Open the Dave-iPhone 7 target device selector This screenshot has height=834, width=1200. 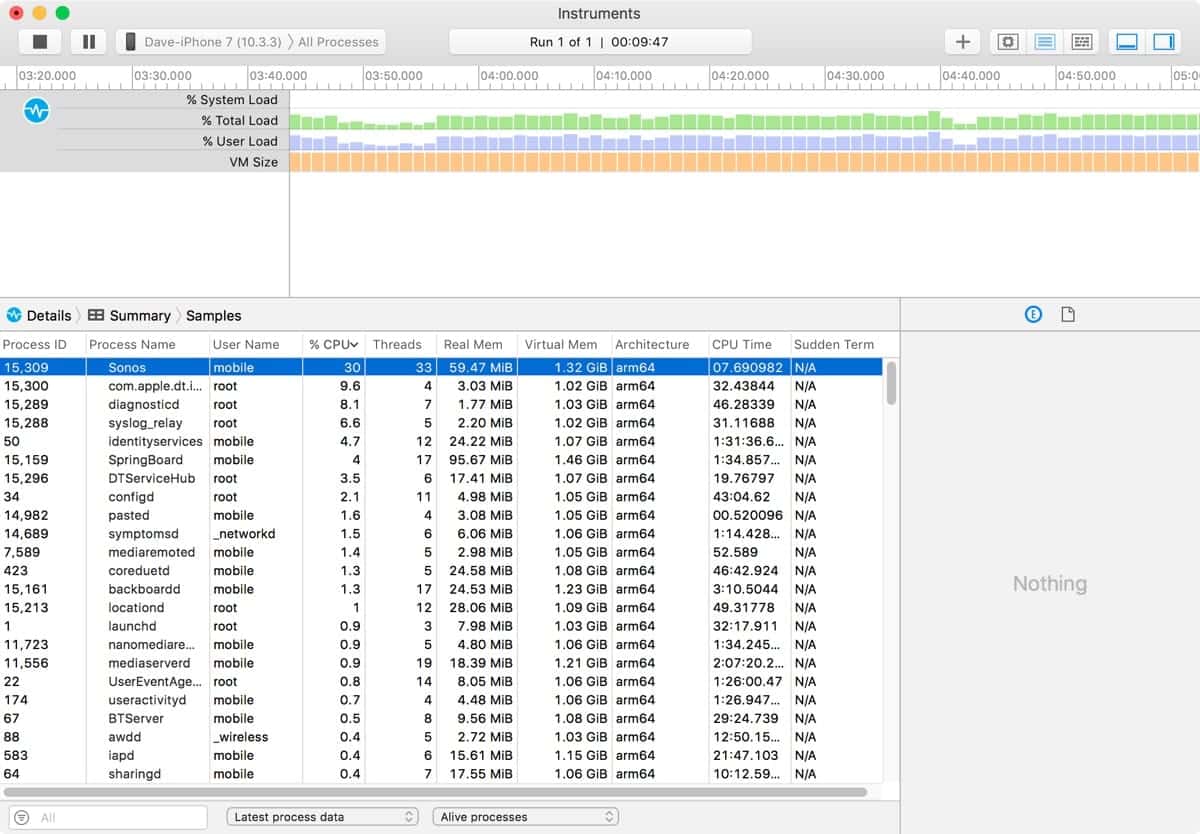coord(251,42)
